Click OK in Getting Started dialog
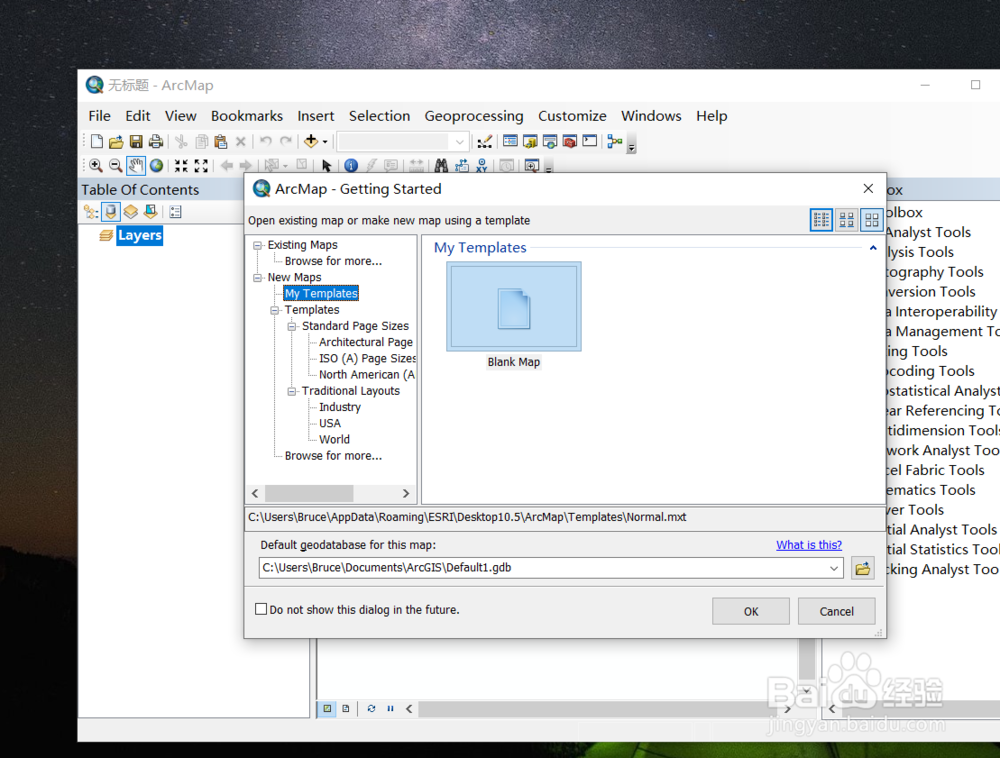The image size is (1000, 758). (751, 611)
